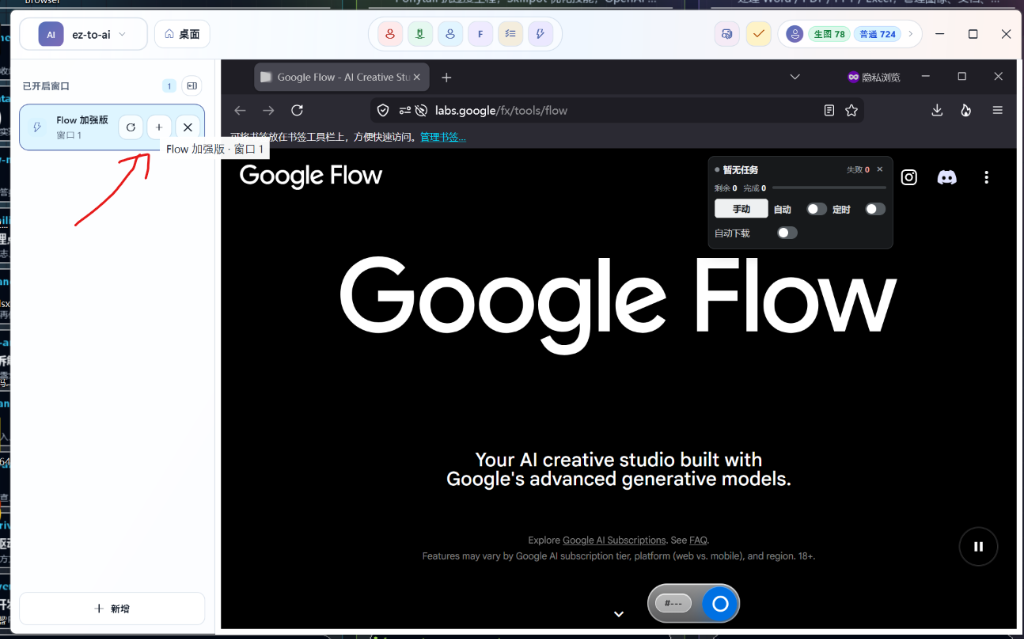1024x639 pixels.
Task: Toggle reader view icon in address bar
Action: point(829,110)
